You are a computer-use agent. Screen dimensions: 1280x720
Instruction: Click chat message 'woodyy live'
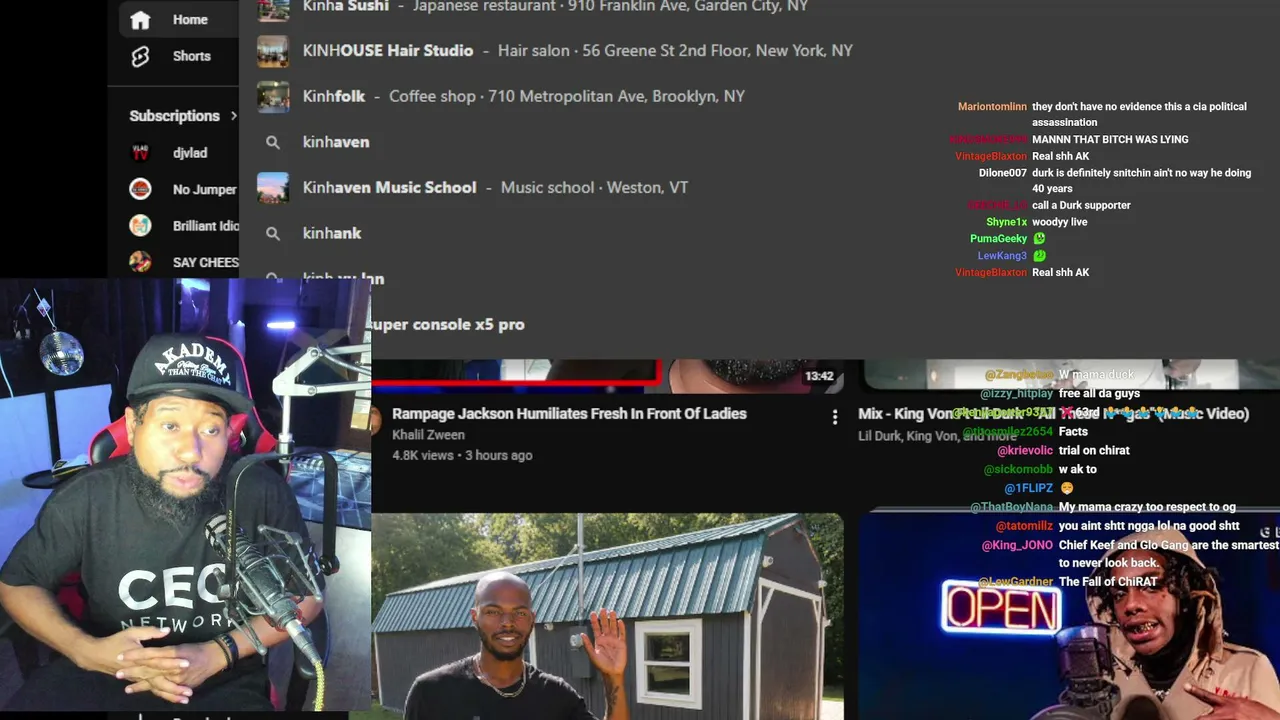point(1059,222)
